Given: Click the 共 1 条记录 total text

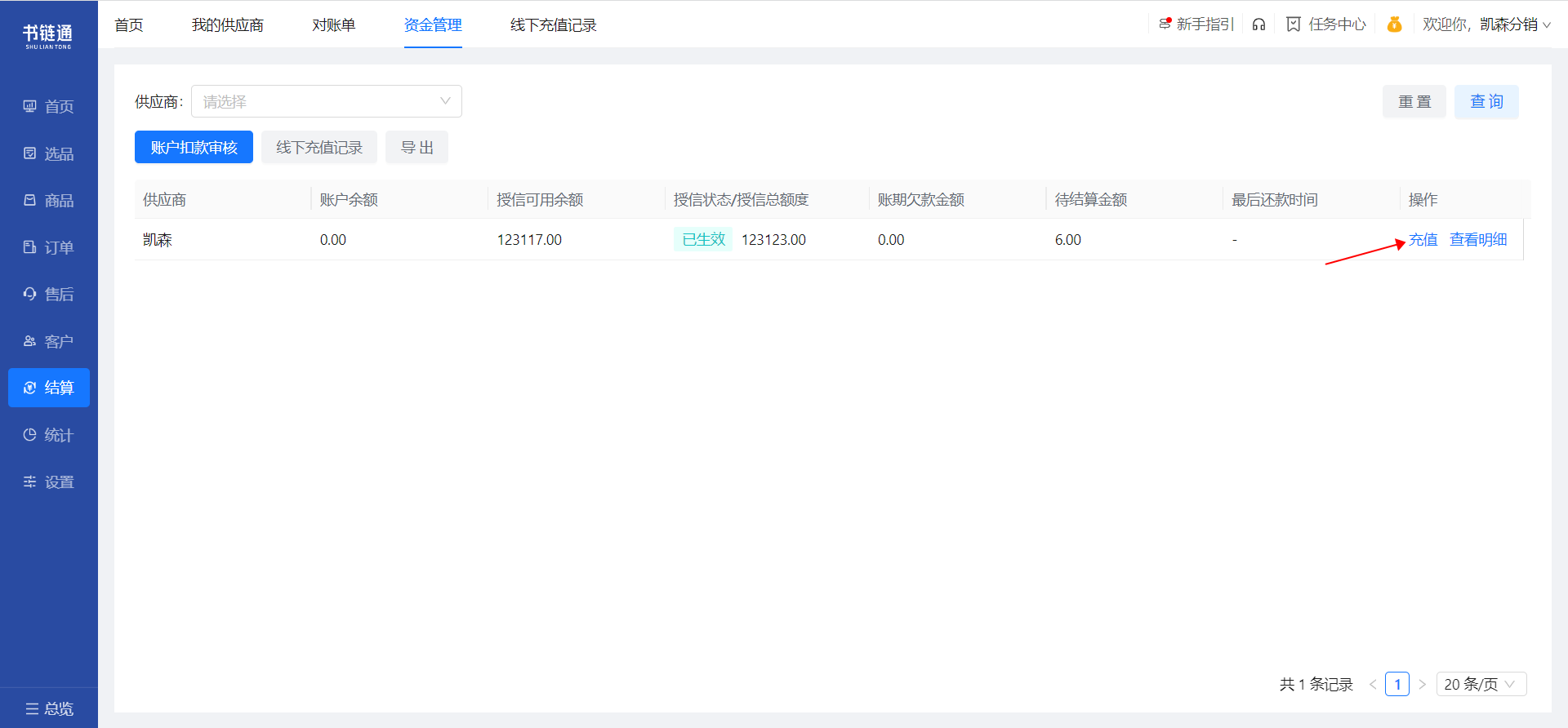Looking at the screenshot, I should pos(1316,684).
